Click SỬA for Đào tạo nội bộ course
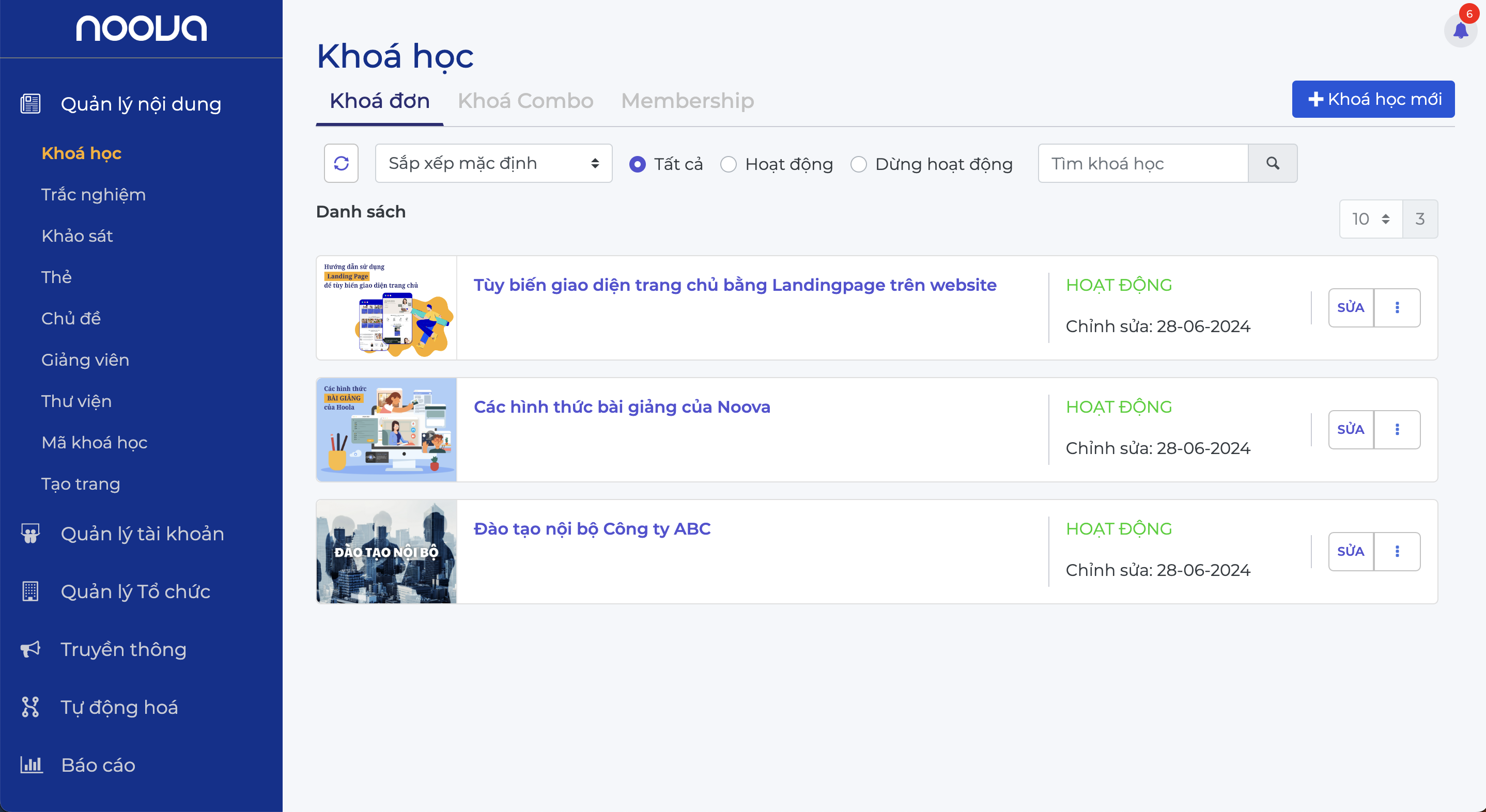The height and width of the screenshot is (812, 1486). (1351, 551)
